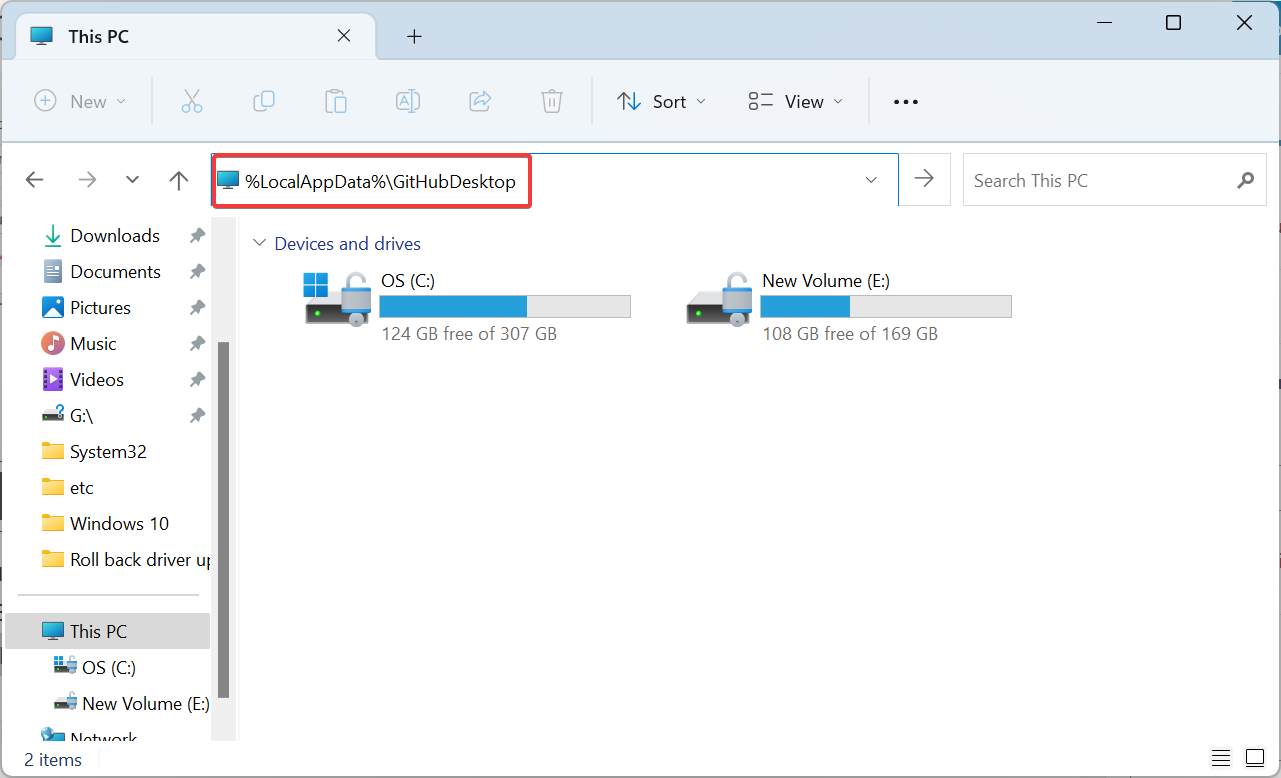1281x778 pixels.
Task: Add a new tab with plus button
Action: [x=414, y=37]
